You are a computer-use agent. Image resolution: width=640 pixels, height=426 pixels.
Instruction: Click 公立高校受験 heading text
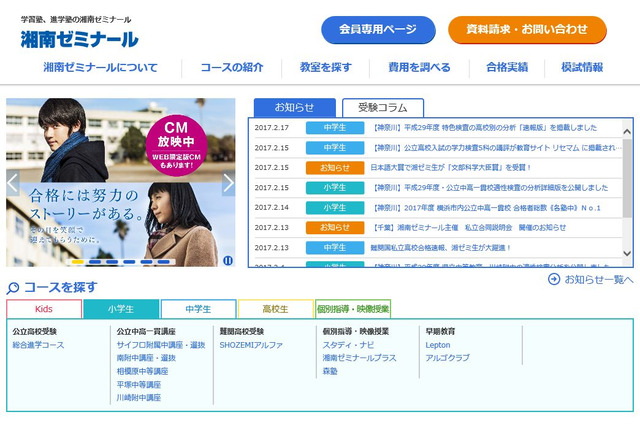pos(34,331)
